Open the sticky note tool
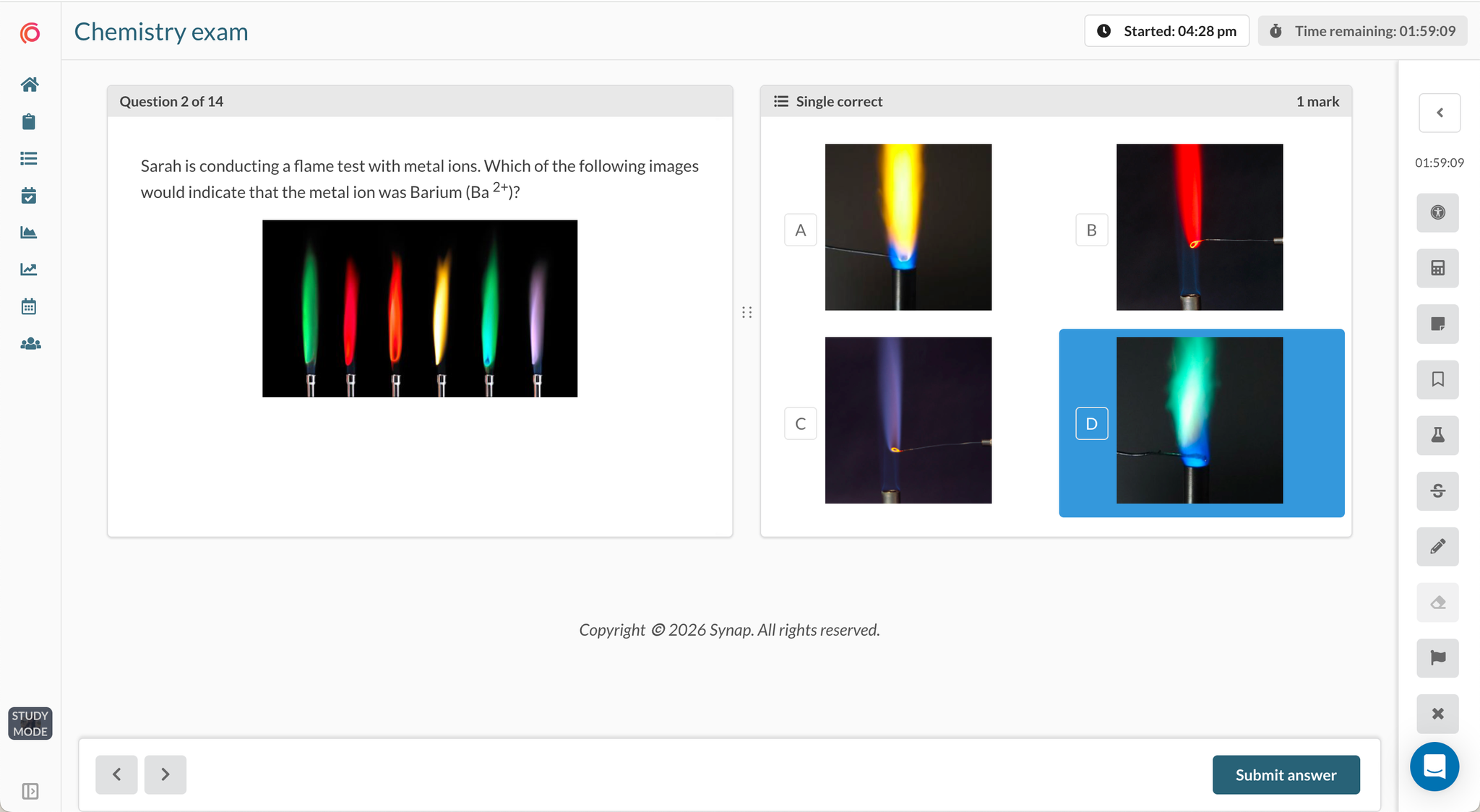The width and height of the screenshot is (1480, 812). coord(1438,324)
